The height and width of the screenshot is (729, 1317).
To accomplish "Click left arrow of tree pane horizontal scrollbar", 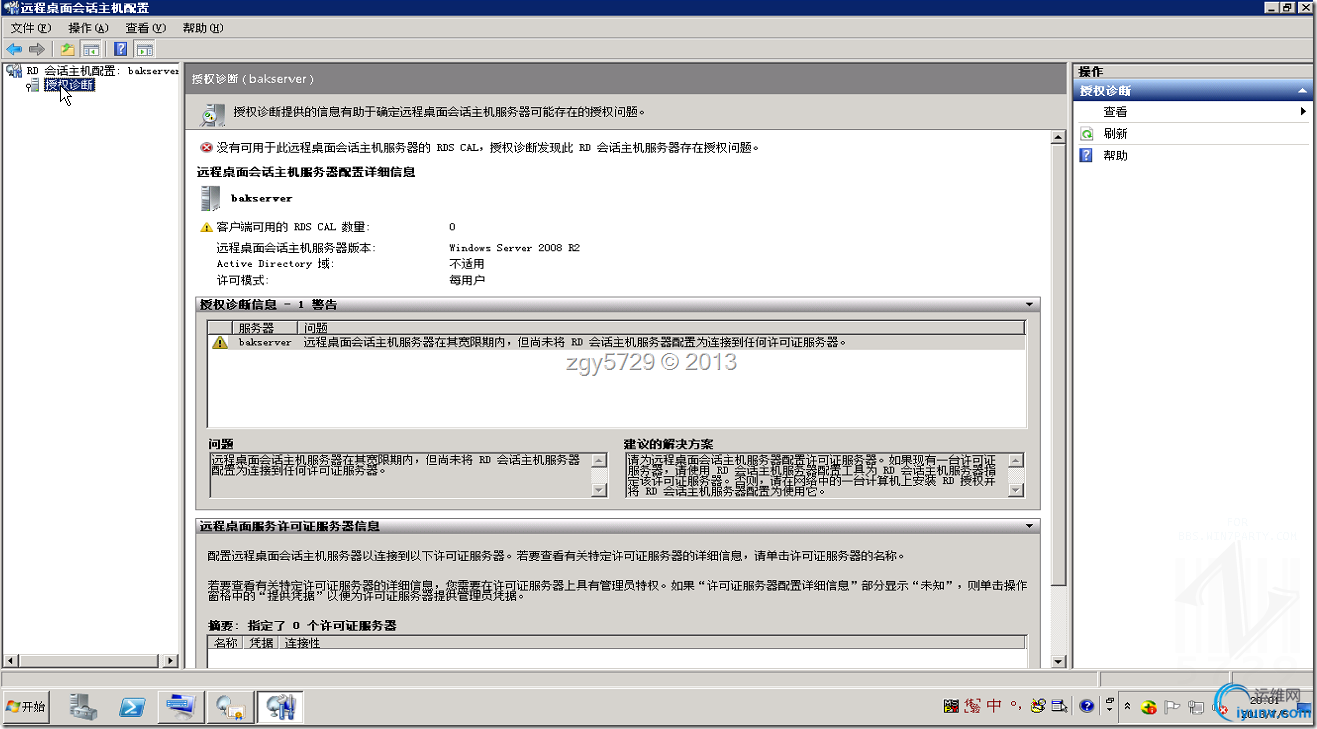I will click(11, 661).
